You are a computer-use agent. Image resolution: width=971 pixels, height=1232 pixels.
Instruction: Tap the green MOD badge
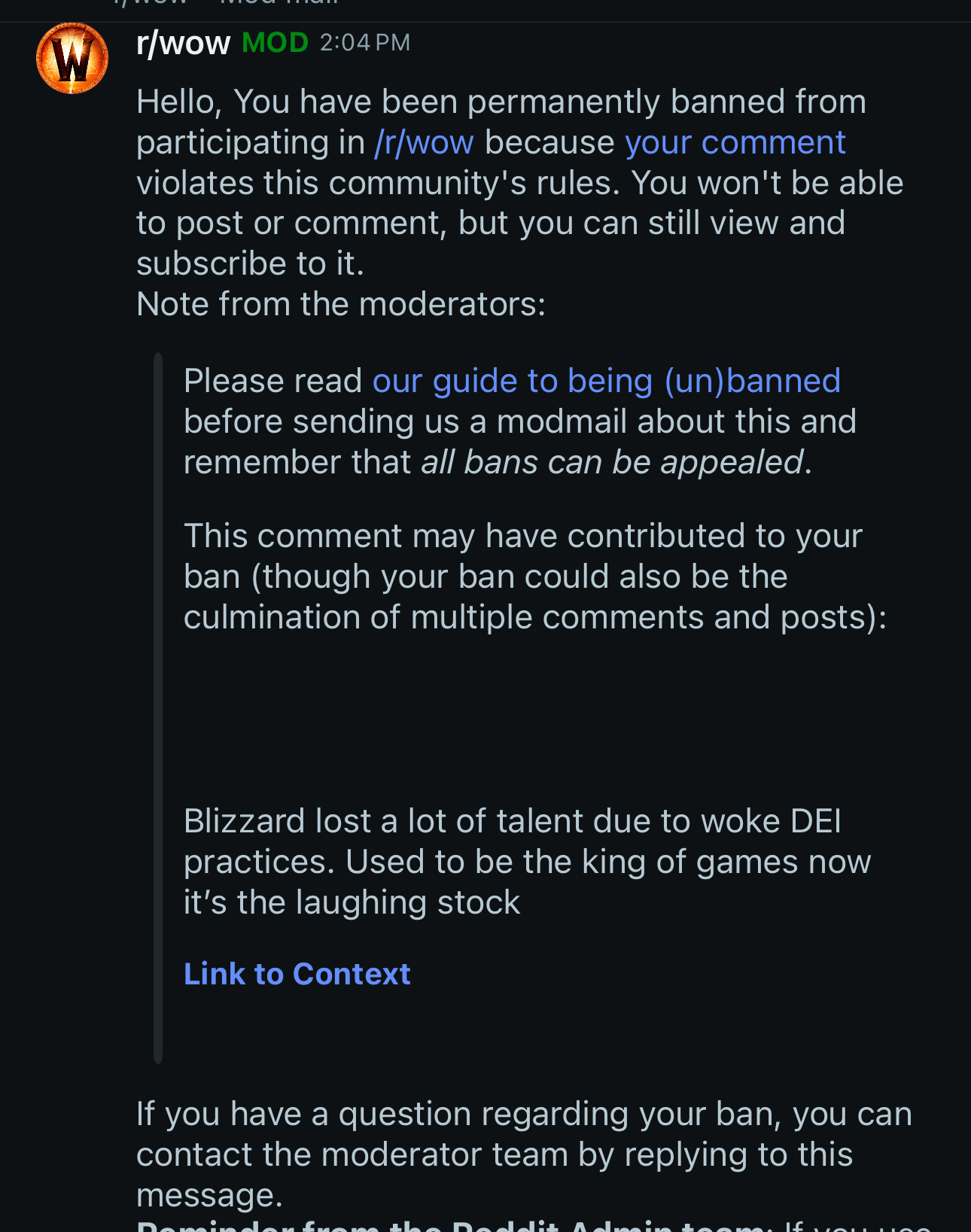(x=275, y=43)
